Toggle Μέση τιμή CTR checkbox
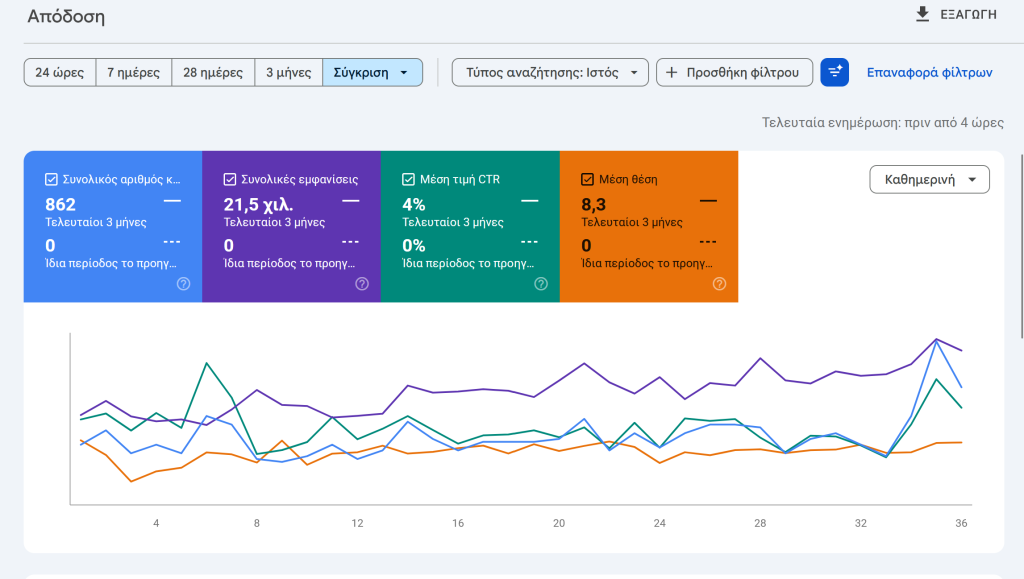The height and width of the screenshot is (579, 1024). tap(408, 180)
